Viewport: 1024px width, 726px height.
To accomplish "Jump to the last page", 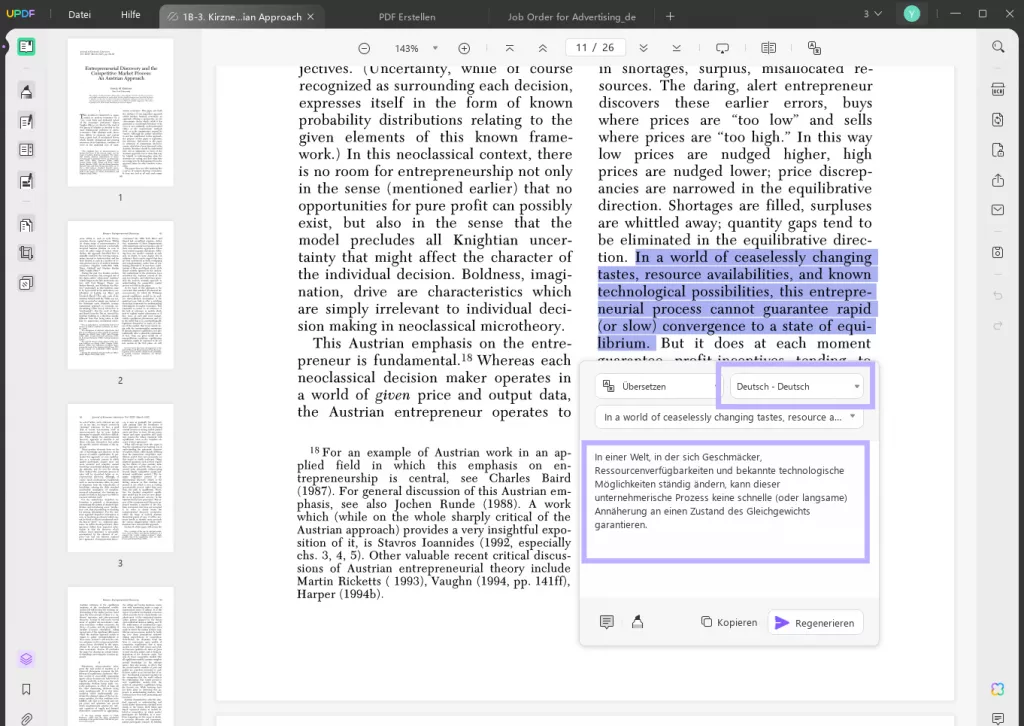I will 677,48.
